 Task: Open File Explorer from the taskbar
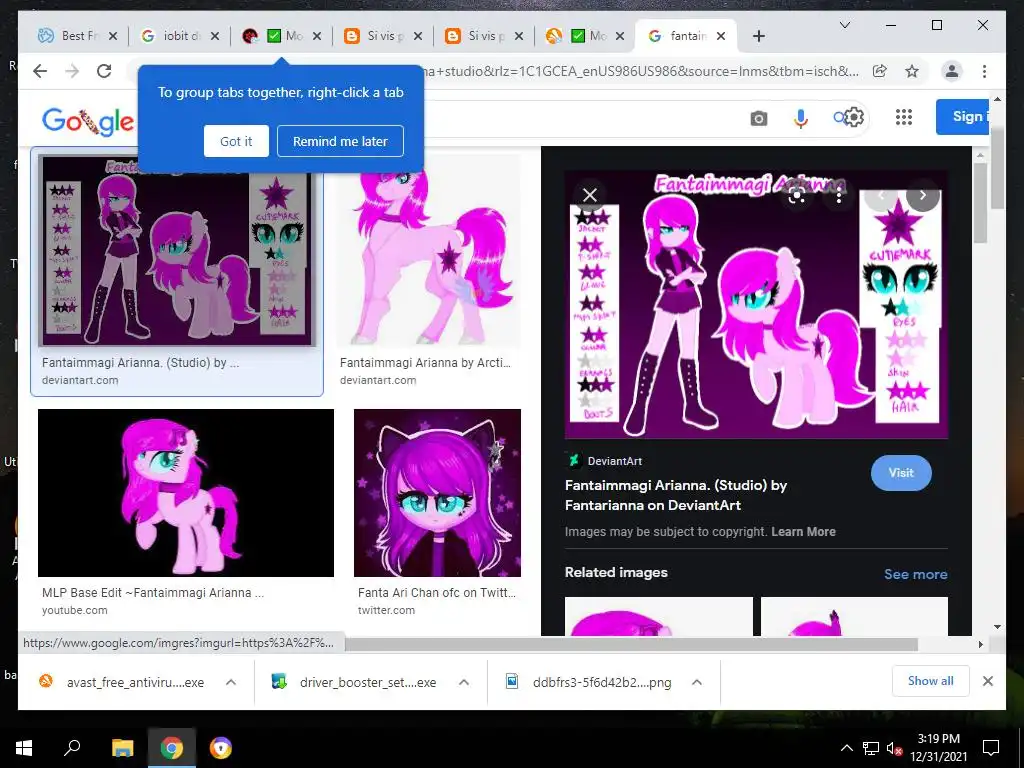pyautogui.click(x=122, y=748)
